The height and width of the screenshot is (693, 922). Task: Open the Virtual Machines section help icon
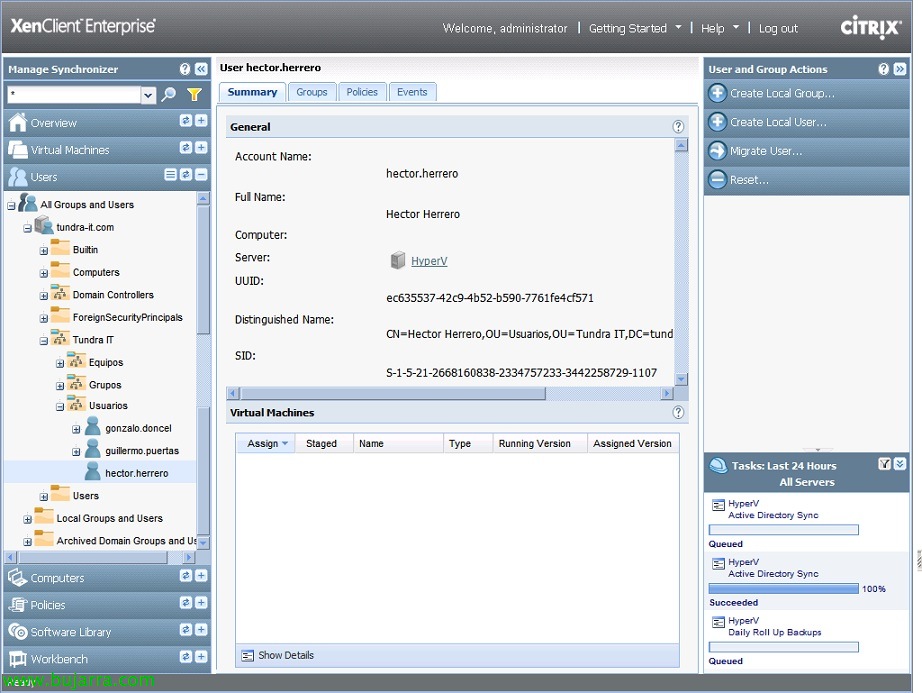tap(678, 412)
